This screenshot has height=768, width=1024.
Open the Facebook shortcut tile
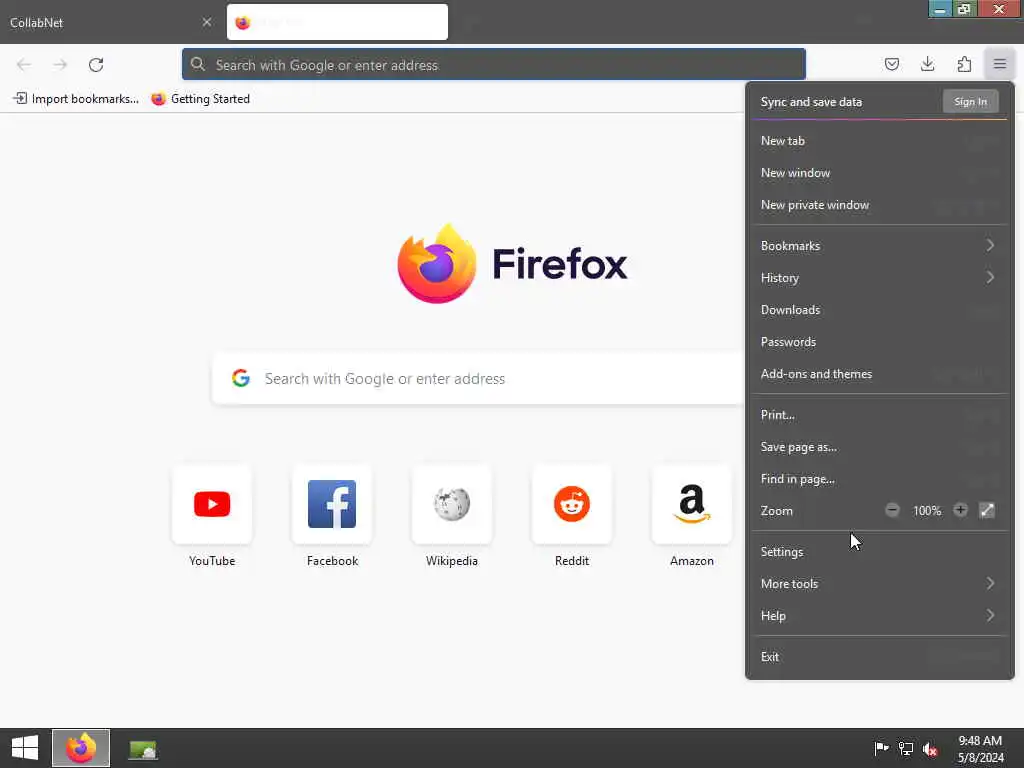(332, 517)
